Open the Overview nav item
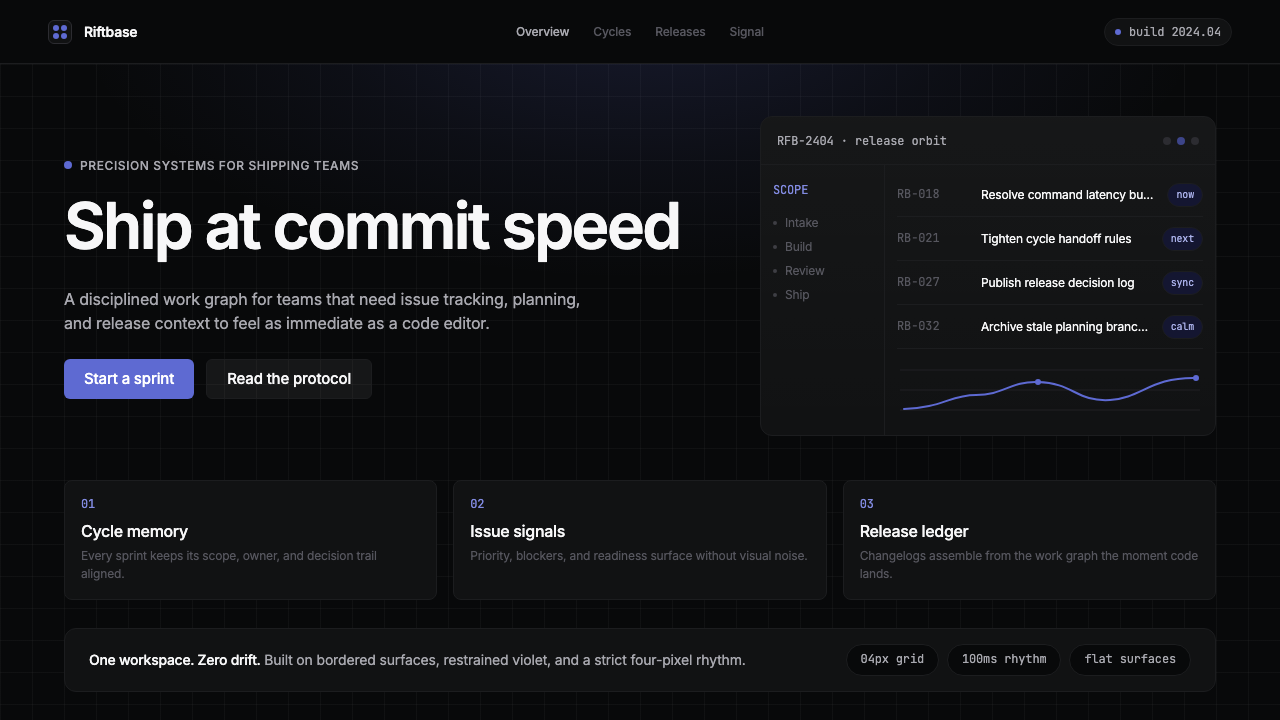Viewport: 1280px width, 720px height. (542, 32)
